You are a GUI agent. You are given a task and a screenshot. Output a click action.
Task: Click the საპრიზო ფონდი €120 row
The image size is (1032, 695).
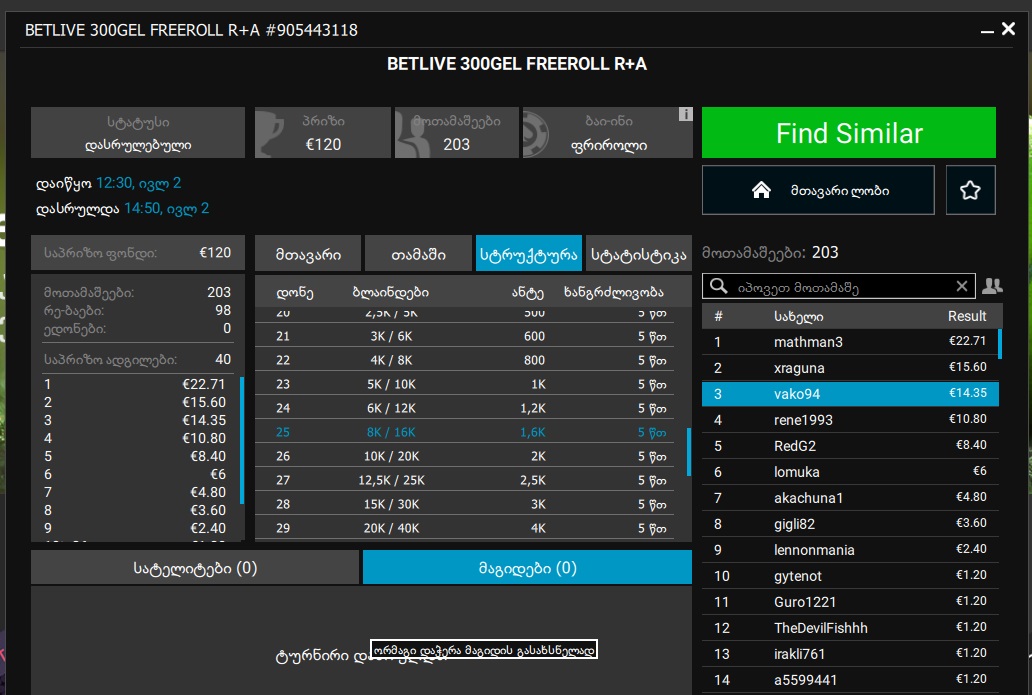pos(138,253)
